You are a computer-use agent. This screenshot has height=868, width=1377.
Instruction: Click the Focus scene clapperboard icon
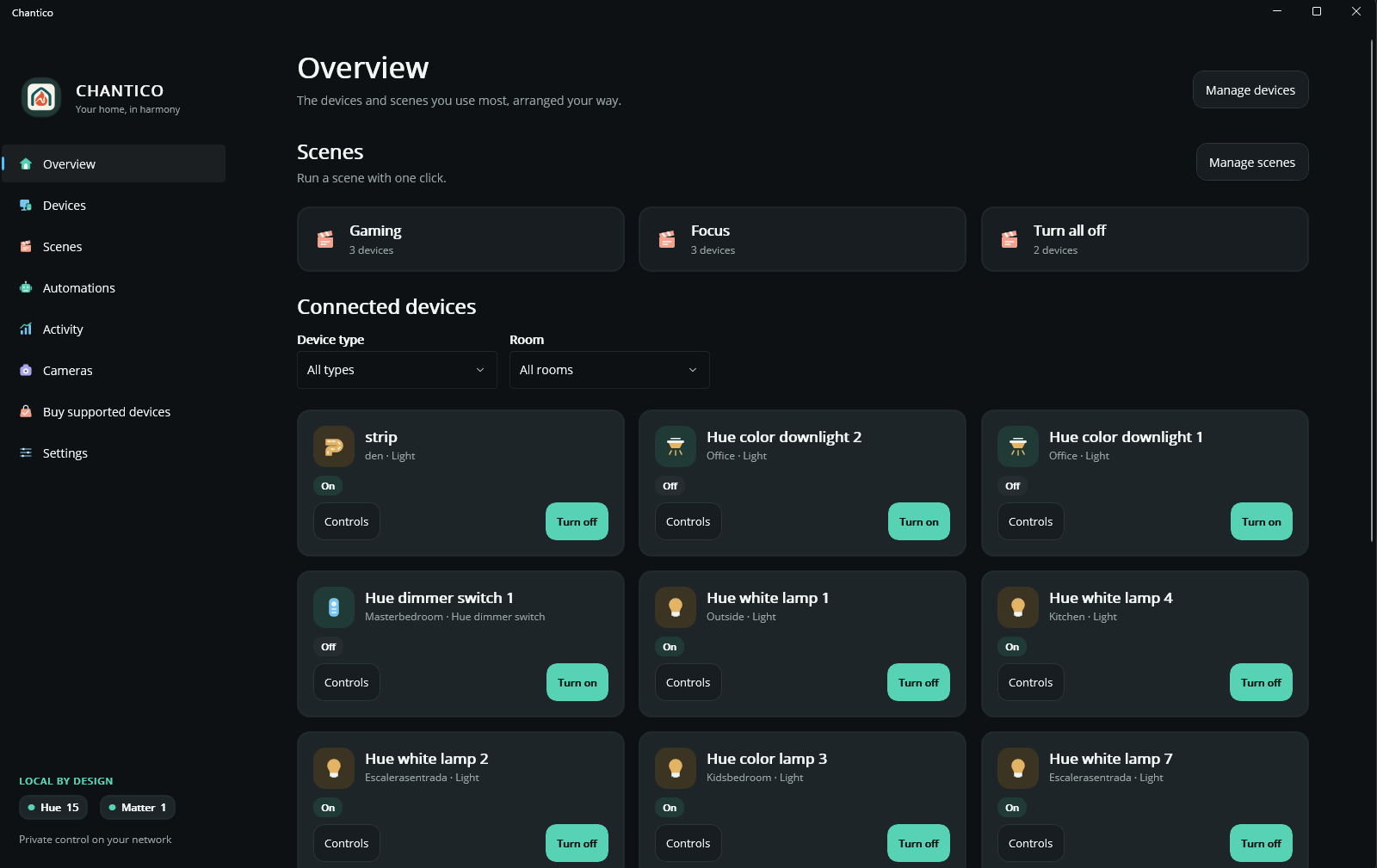point(667,239)
